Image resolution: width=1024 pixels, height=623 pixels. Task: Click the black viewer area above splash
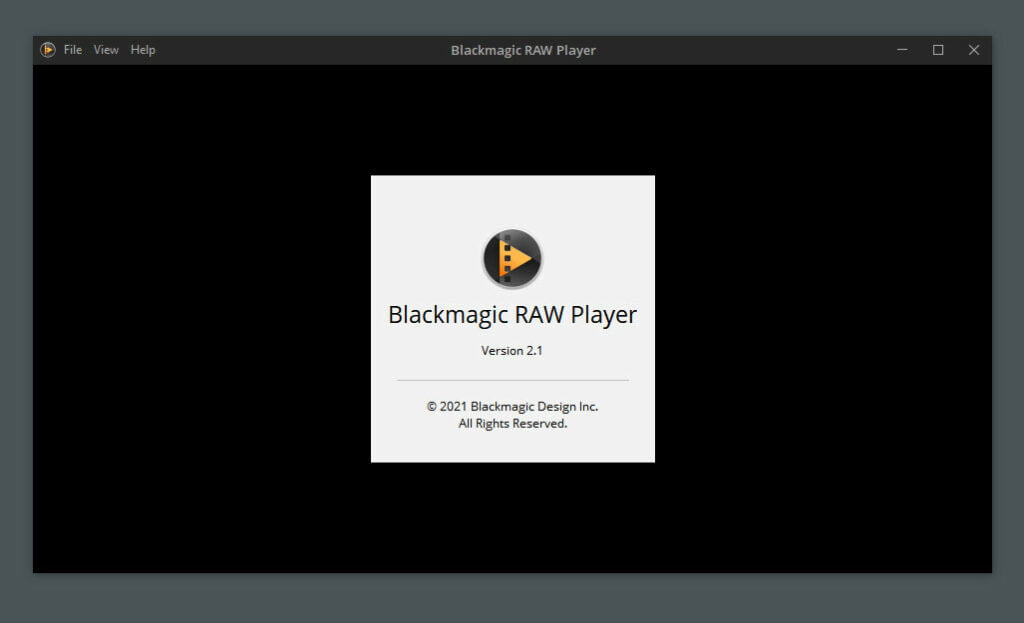(512, 120)
